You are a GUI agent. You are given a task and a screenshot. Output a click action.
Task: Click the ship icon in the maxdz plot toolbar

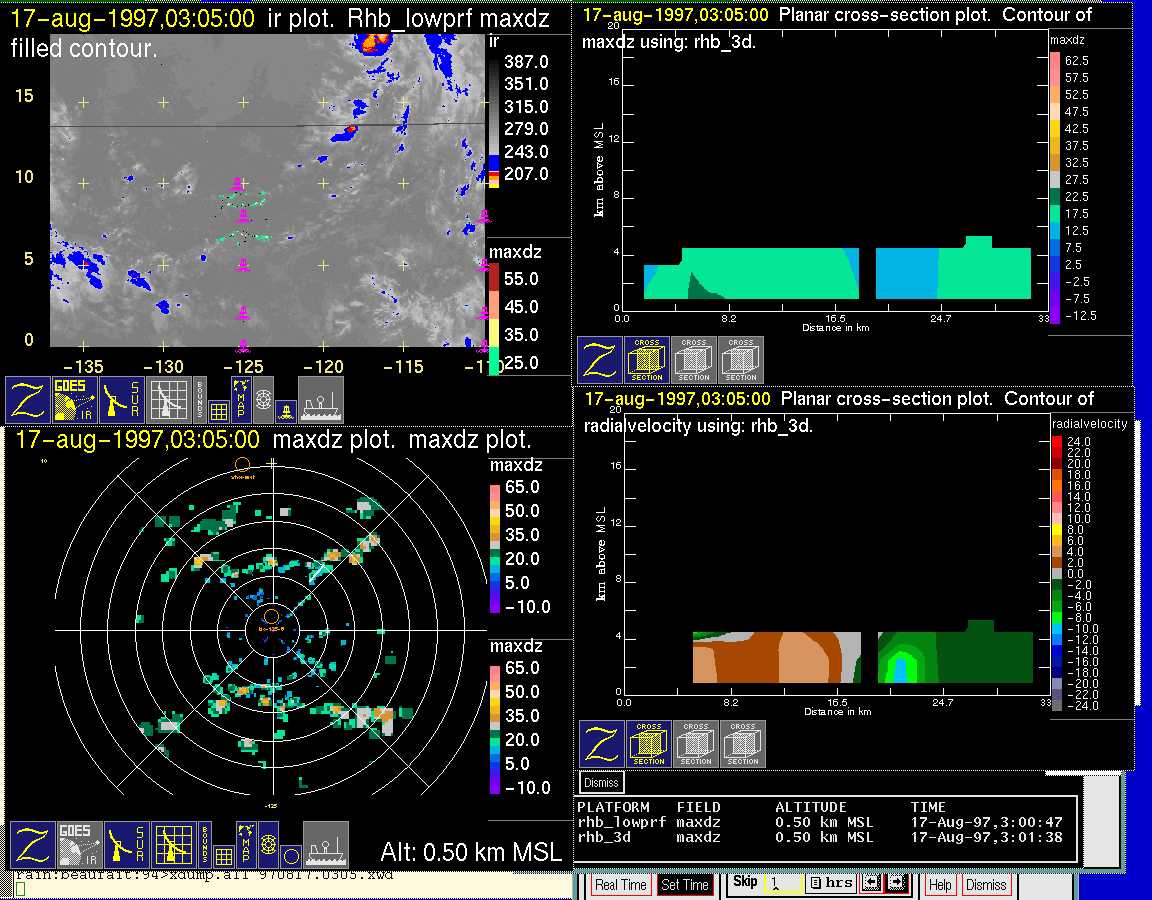[x=325, y=845]
